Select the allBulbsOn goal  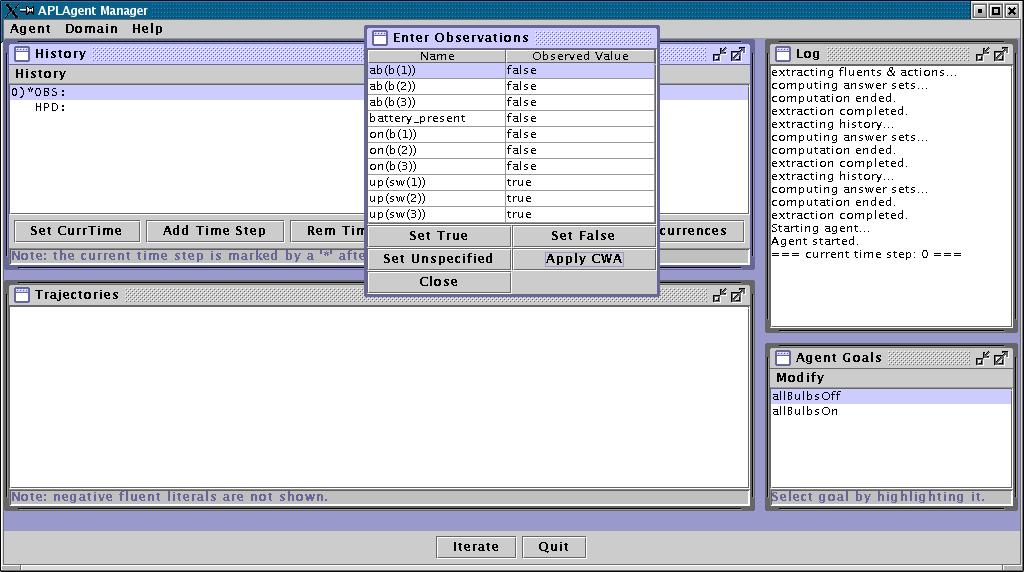click(805, 411)
